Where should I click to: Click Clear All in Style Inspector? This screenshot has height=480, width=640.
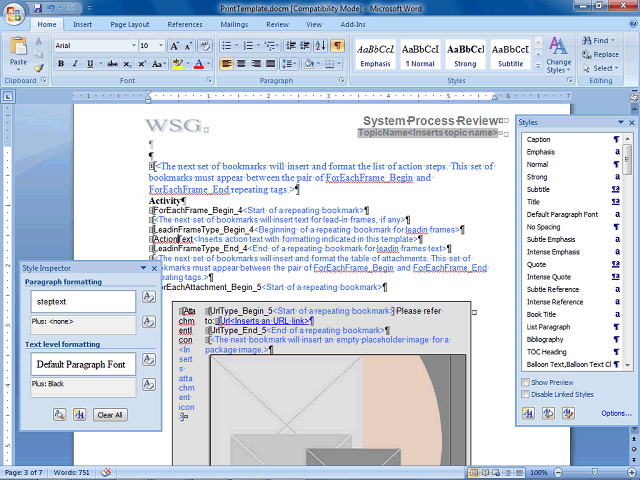click(x=110, y=415)
